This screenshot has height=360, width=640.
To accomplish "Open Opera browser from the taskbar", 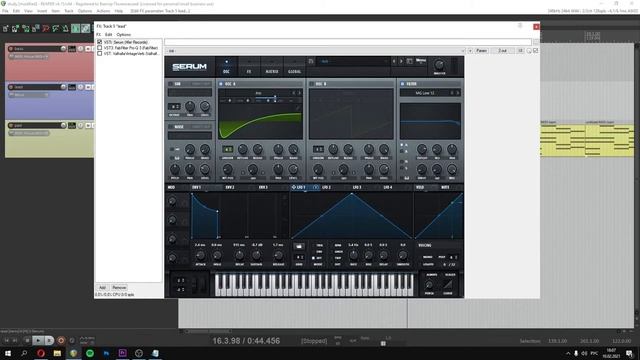I will pyautogui.click(x=41, y=353).
